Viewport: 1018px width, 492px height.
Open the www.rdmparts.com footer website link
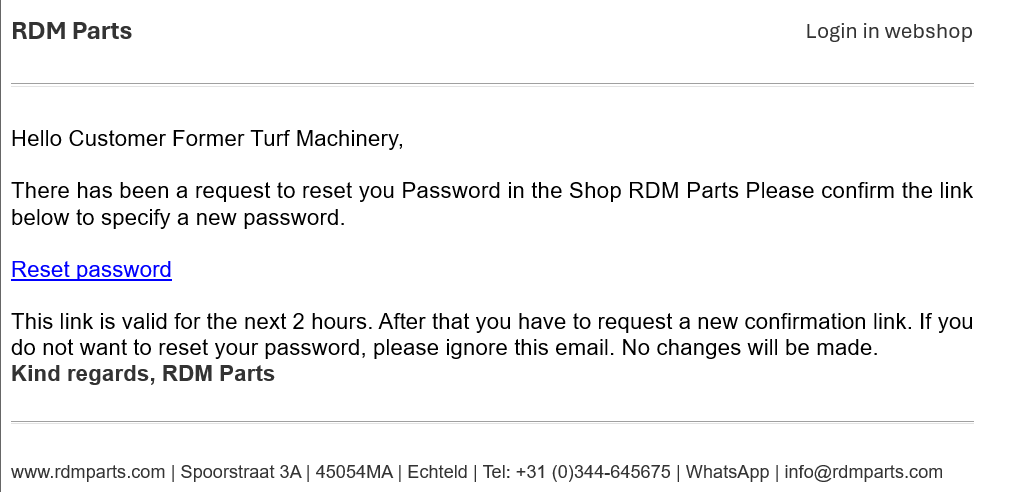pyautogui.click(x=88, y=472)
